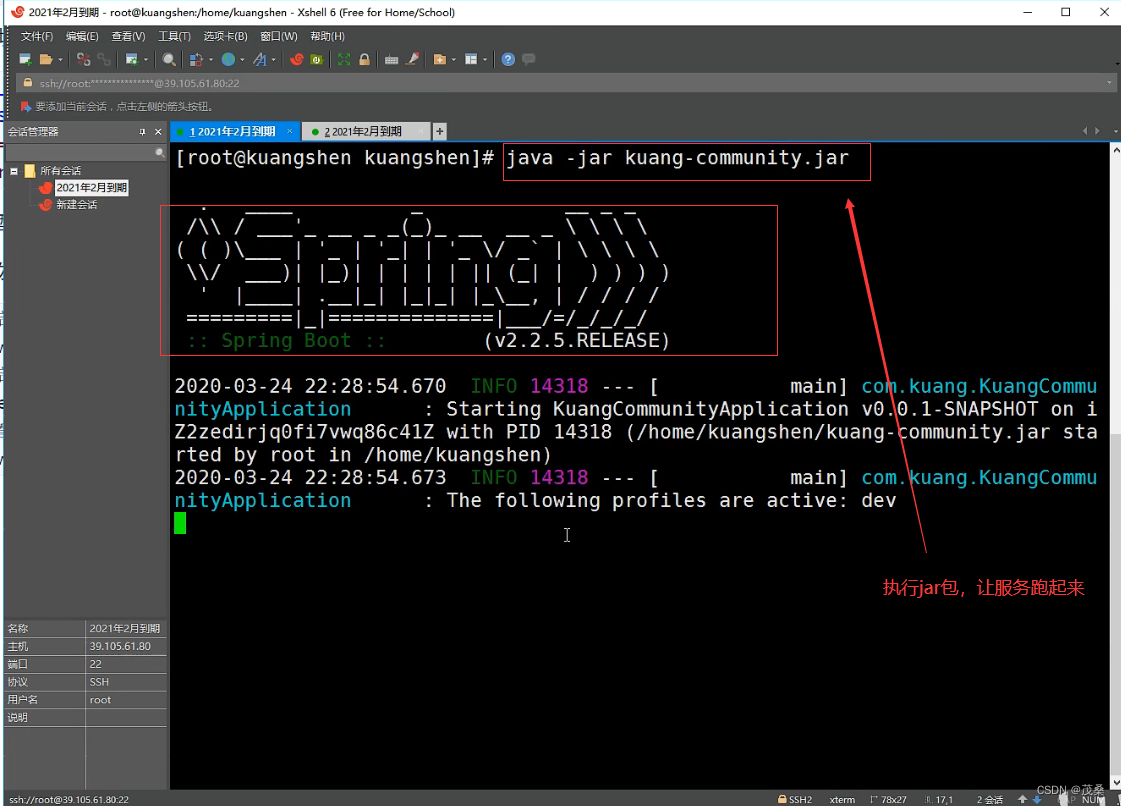Screen dimensions: 1121x806
Task: Open the 窗口(W) menu
Action: [x=279, y=36]
